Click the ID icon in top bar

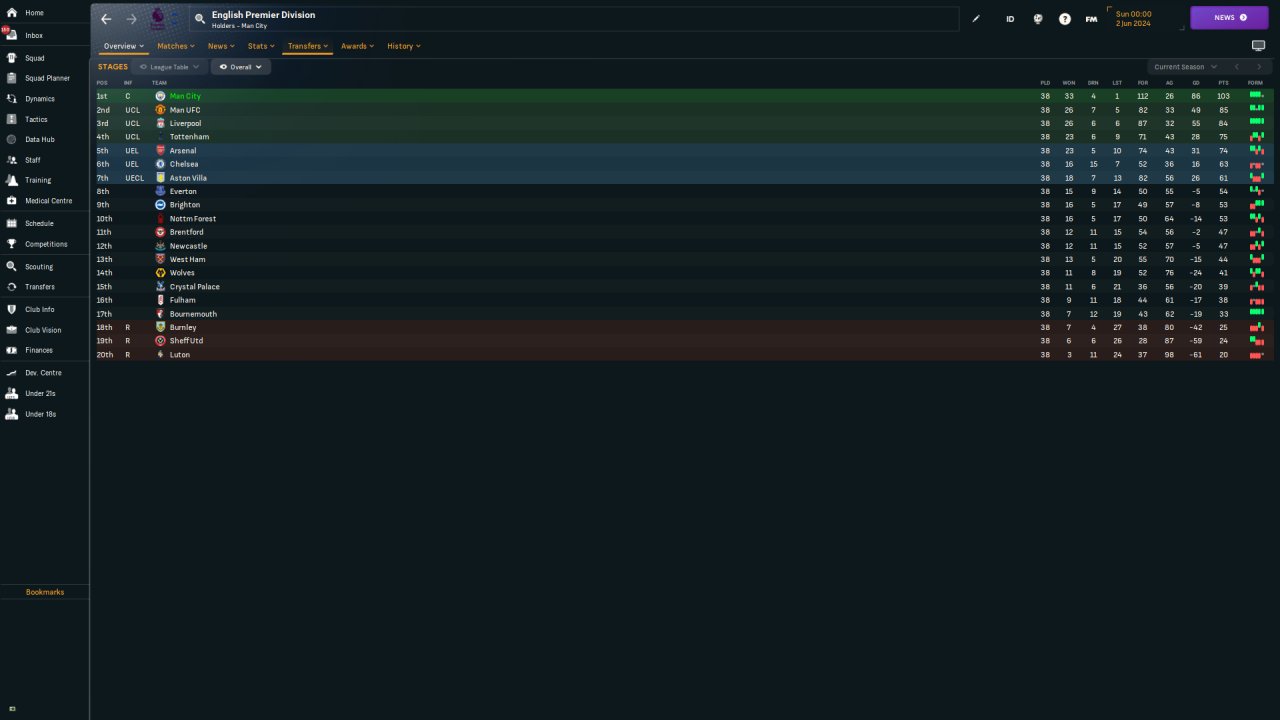(1010, 19)
